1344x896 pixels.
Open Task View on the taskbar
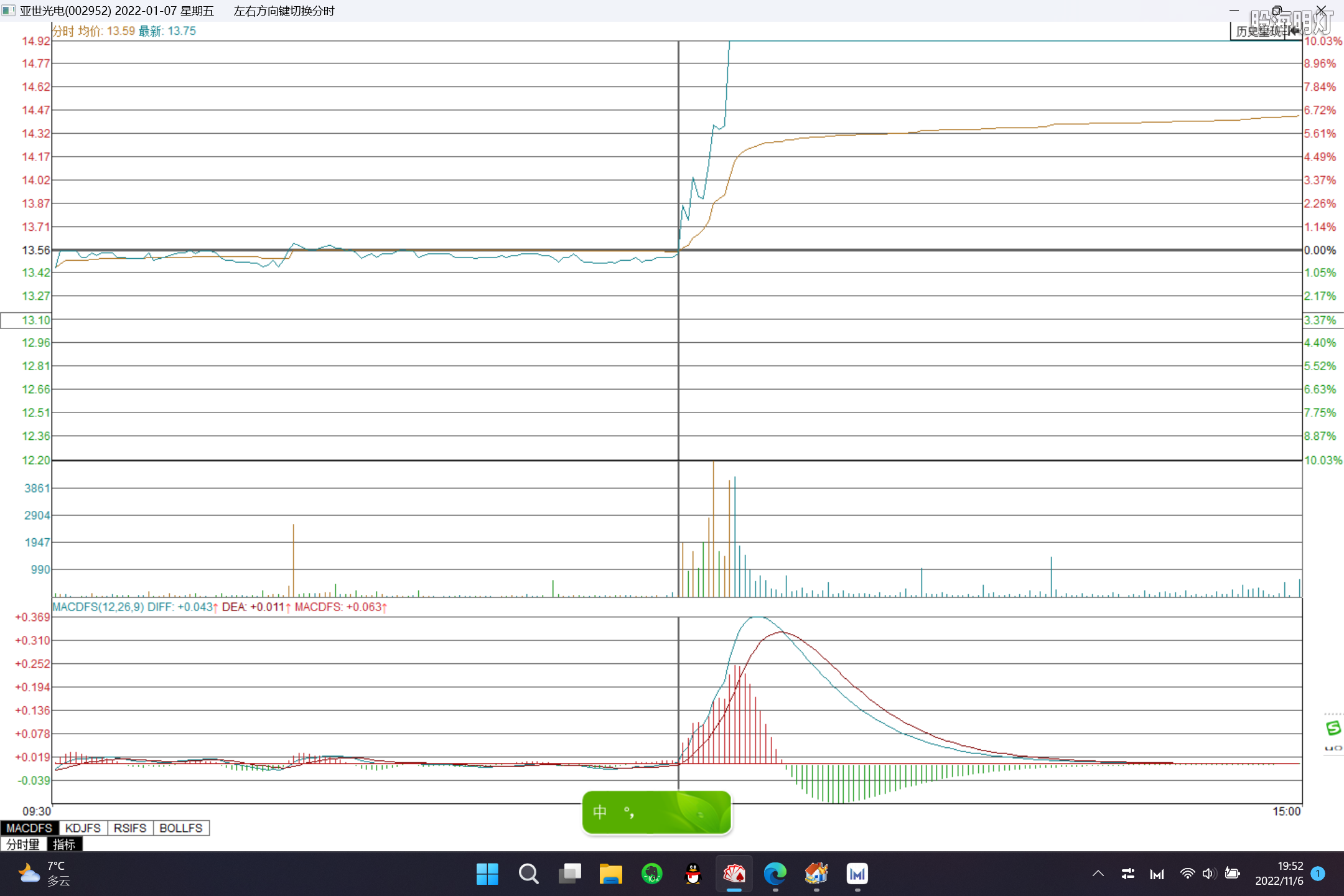pos(569,874)
